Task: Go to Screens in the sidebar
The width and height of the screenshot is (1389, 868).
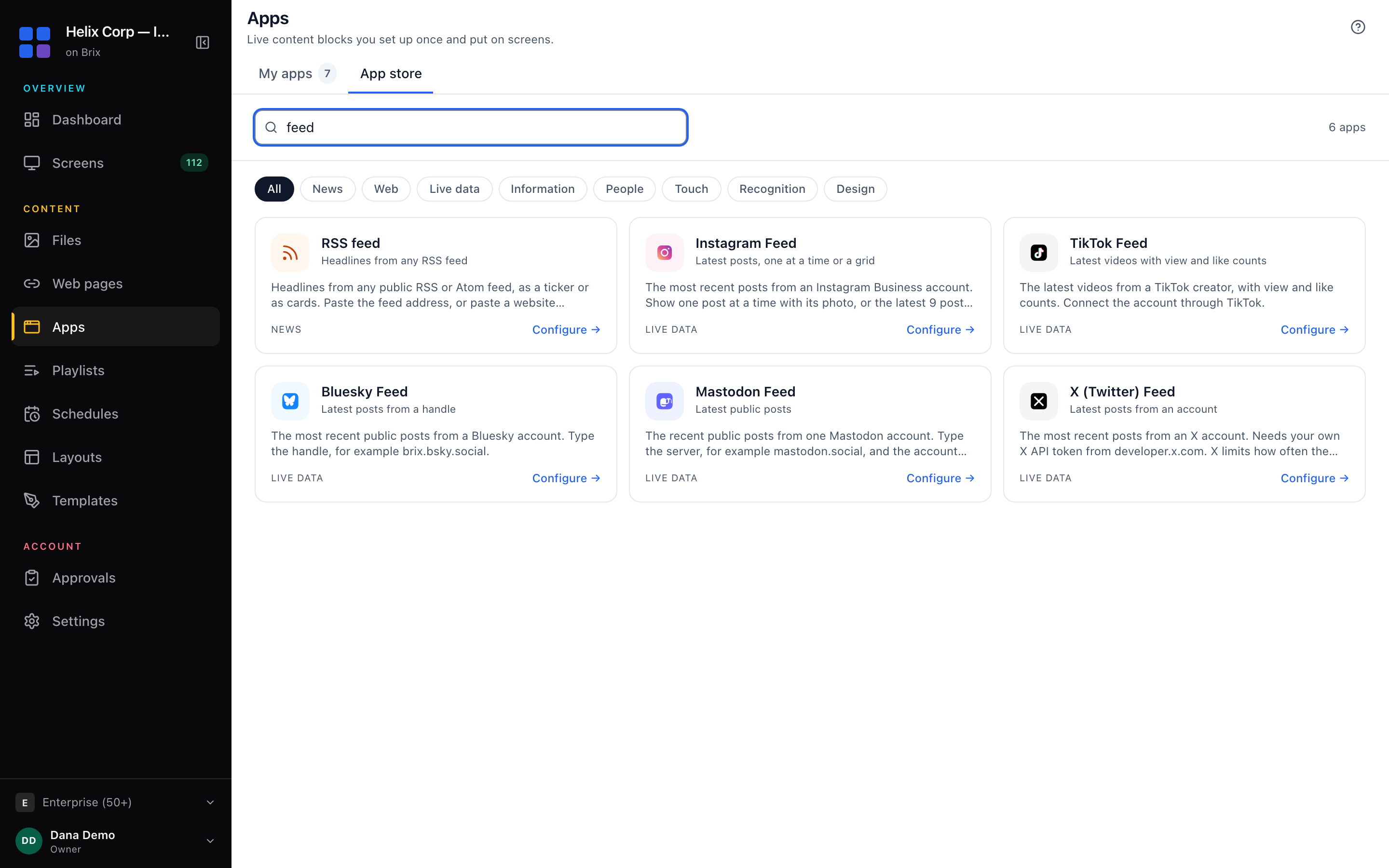Action: pos(115,163)
